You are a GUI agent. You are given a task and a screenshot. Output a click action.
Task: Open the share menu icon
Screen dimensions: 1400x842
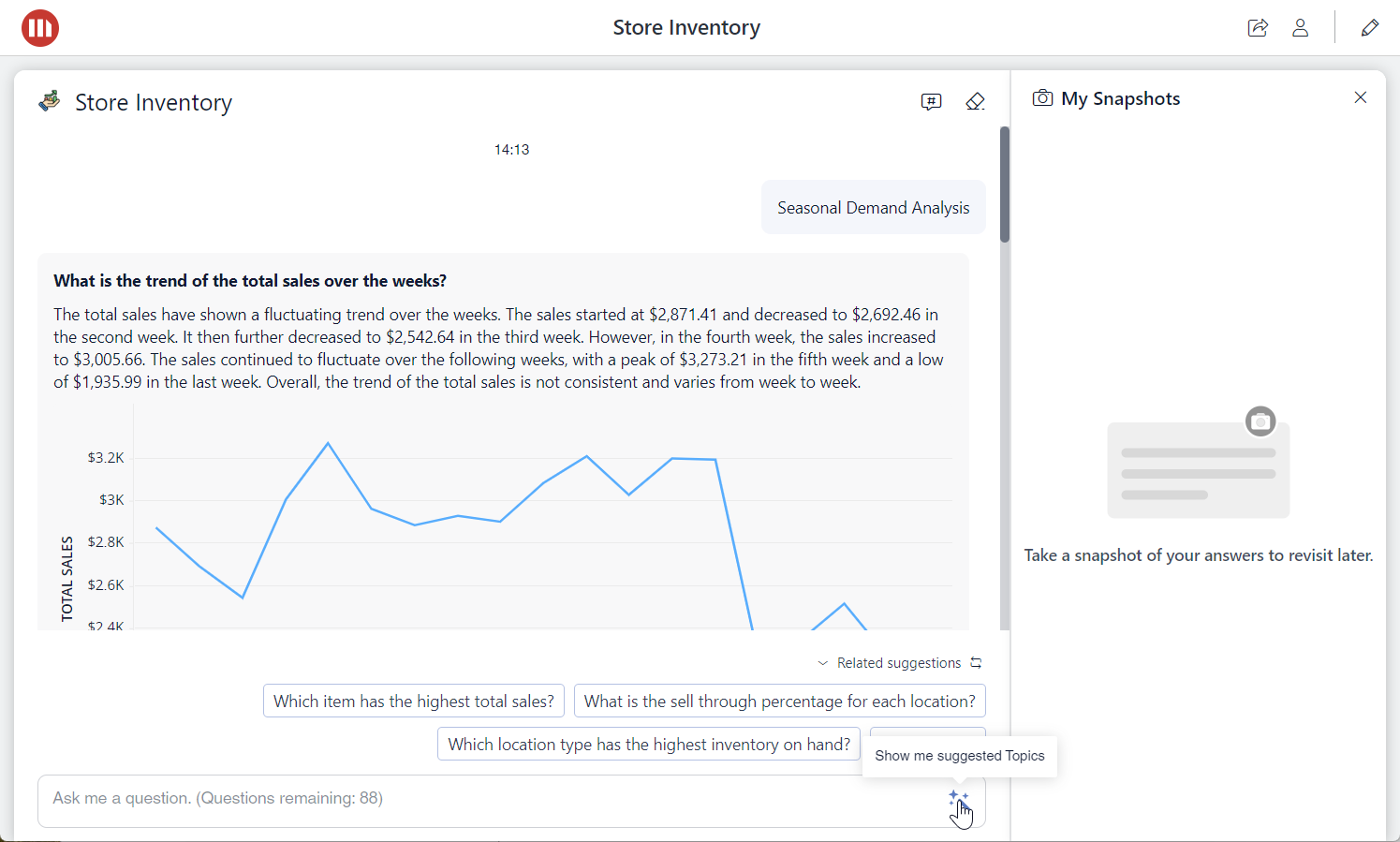[x=1258, y=28]
